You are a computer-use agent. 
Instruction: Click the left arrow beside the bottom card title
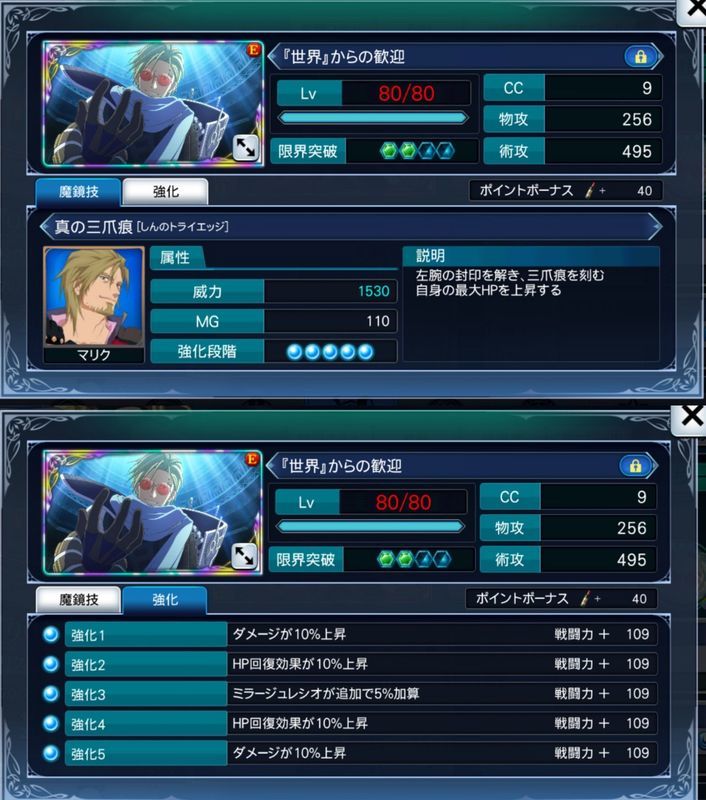click(273, 465)
